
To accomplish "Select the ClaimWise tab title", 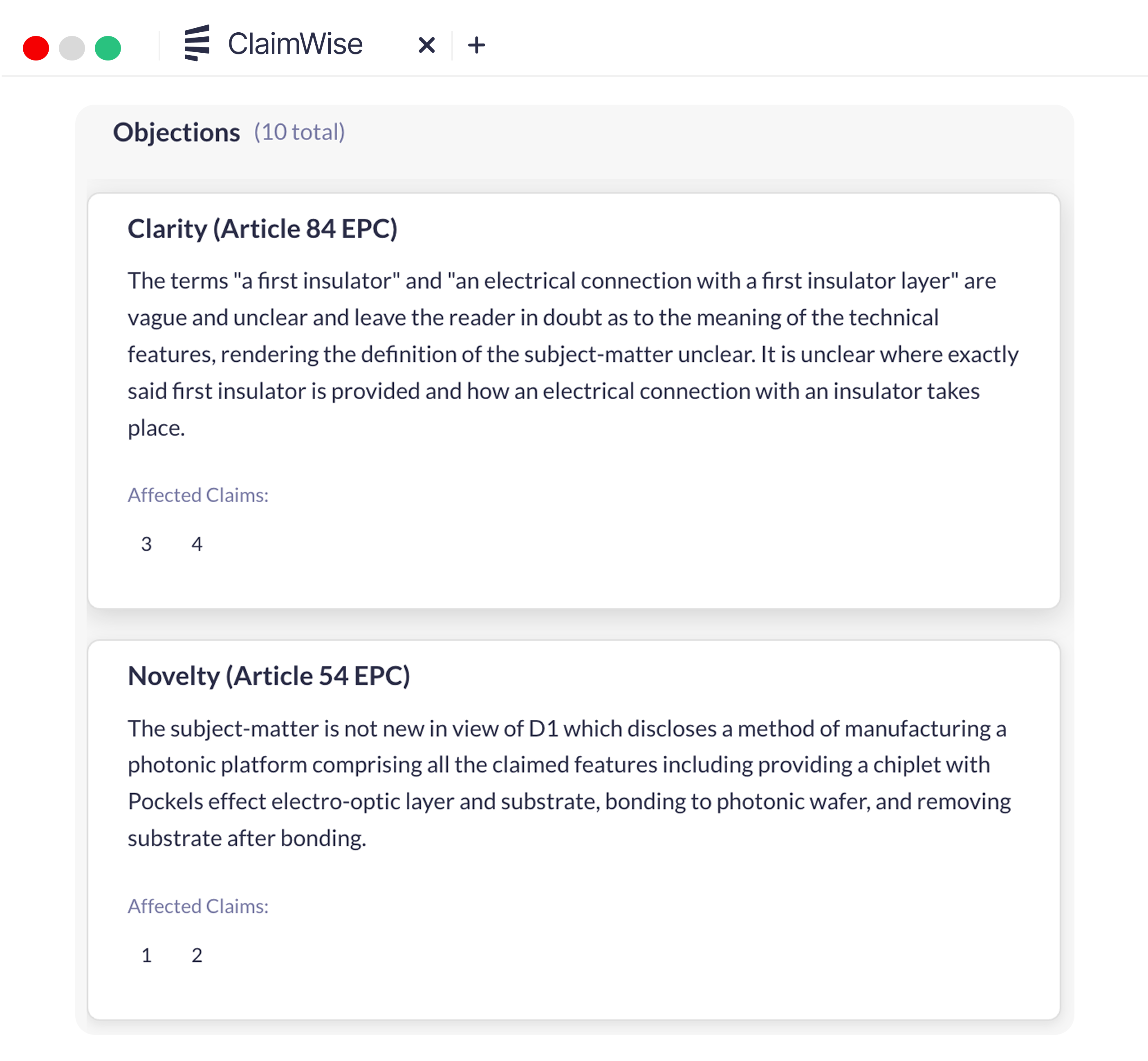I will (295, 44).
